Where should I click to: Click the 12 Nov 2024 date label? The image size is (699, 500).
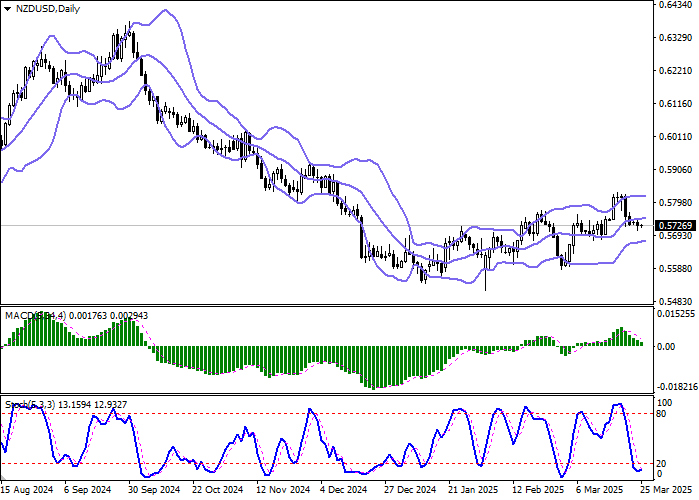281,491
